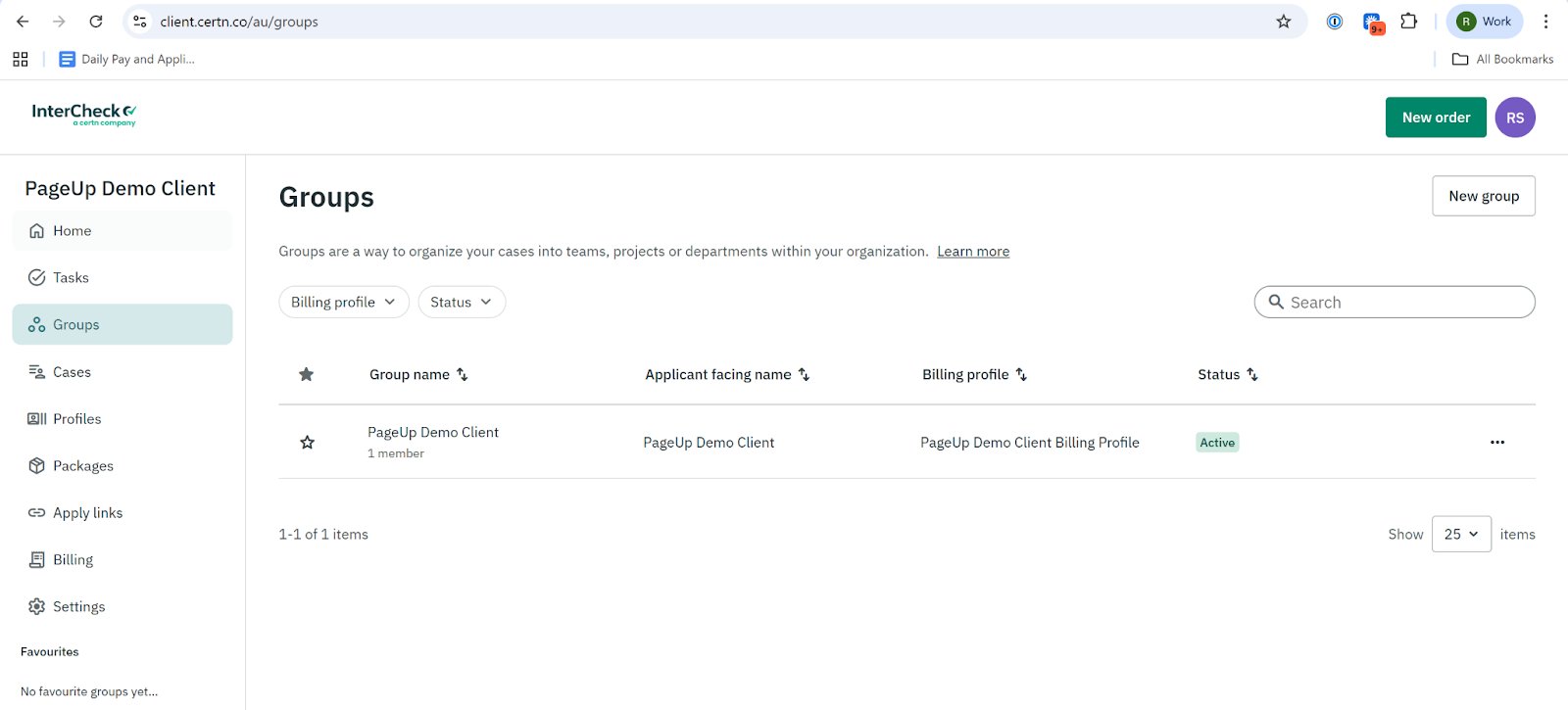Open Packages from the sidebar
This screenshot has height=710, width=1568.
82,466
